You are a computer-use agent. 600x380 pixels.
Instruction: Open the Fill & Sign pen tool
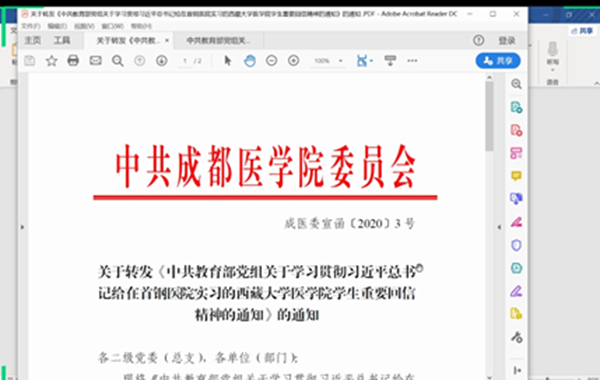pos(516,222)
